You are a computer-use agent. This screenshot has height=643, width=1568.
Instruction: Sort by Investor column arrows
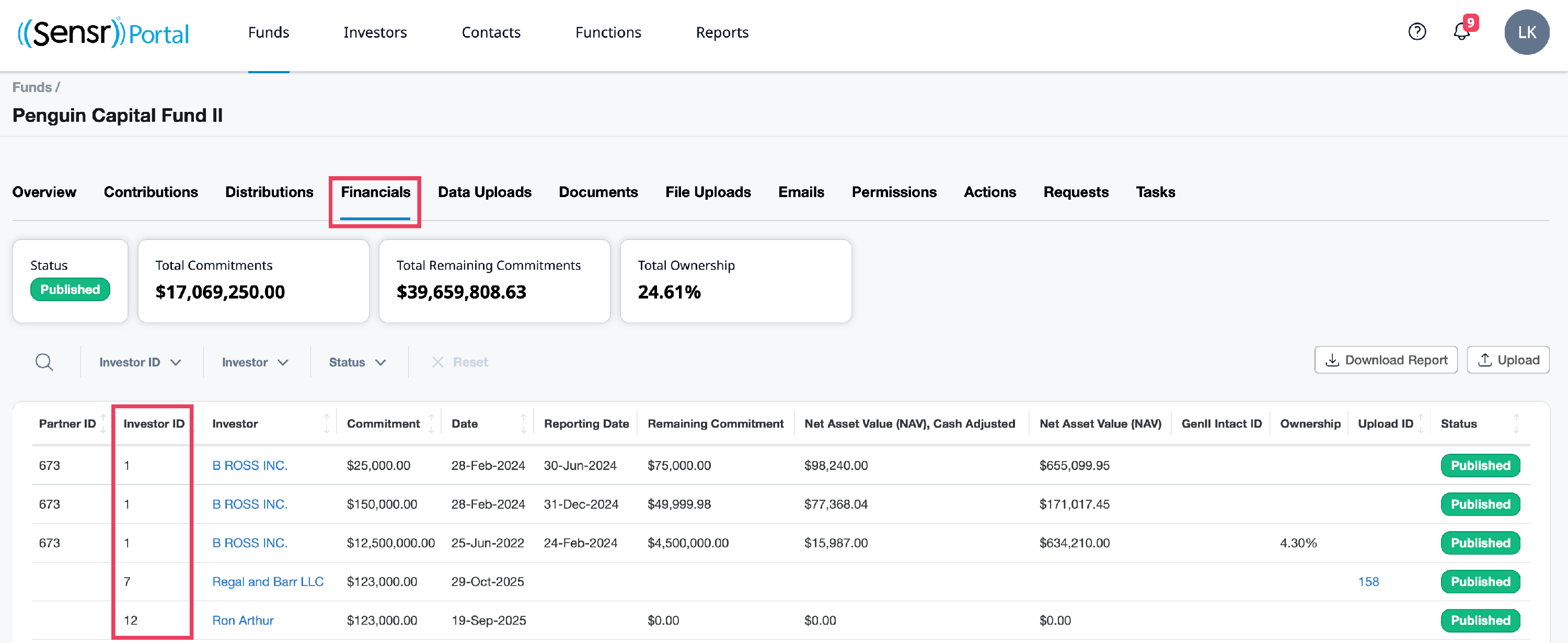coord(326,423)
